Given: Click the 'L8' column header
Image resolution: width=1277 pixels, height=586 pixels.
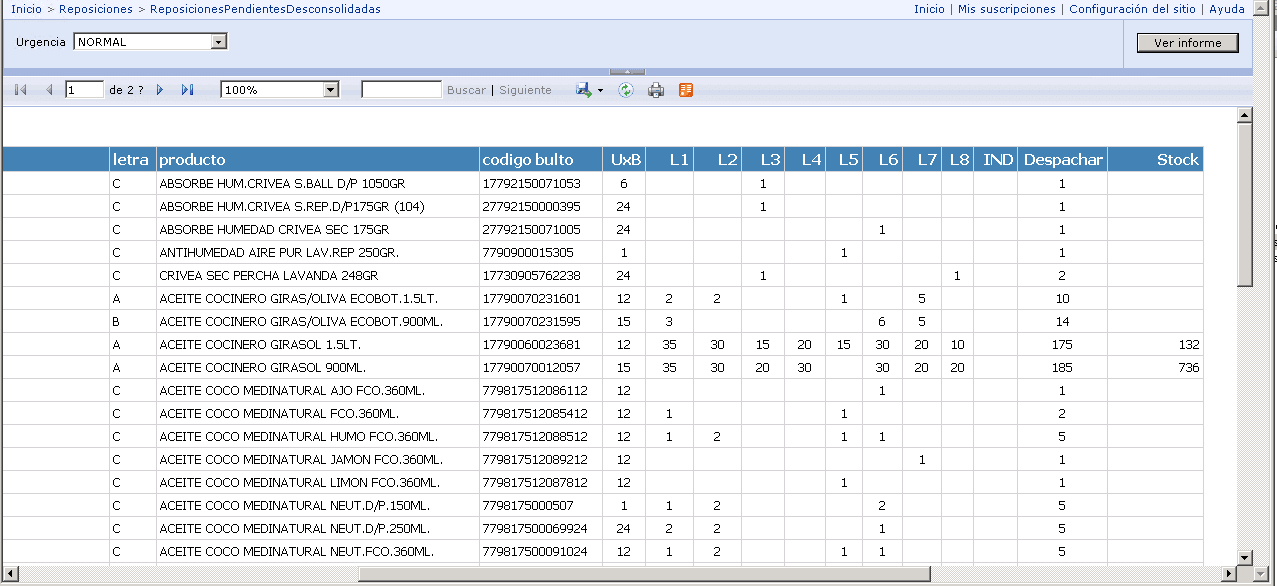Looking at the screenshot, I should 957,160.
